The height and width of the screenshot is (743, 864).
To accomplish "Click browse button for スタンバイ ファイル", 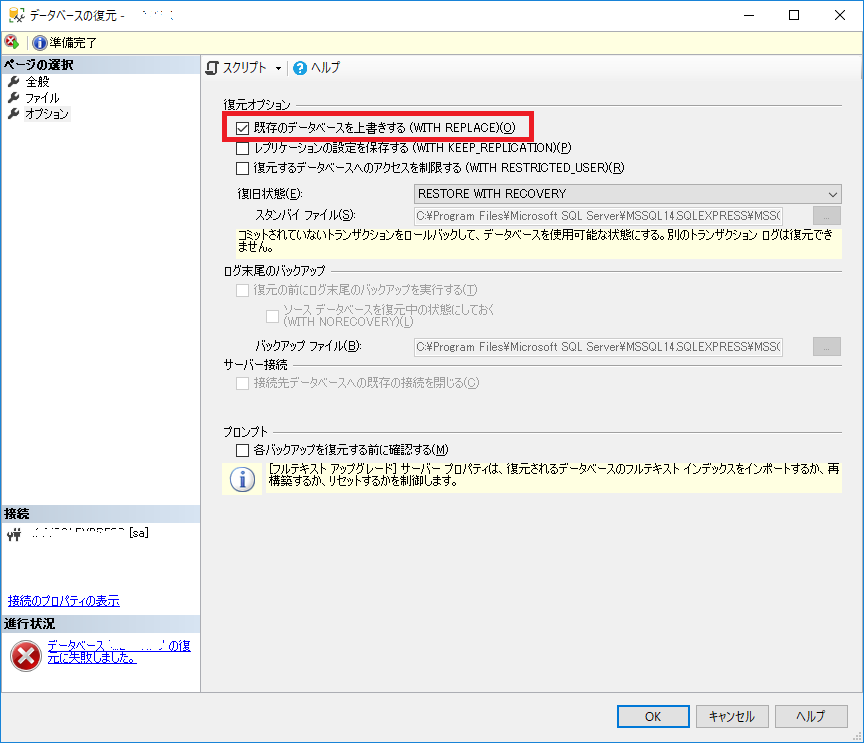I will [827, 216].
